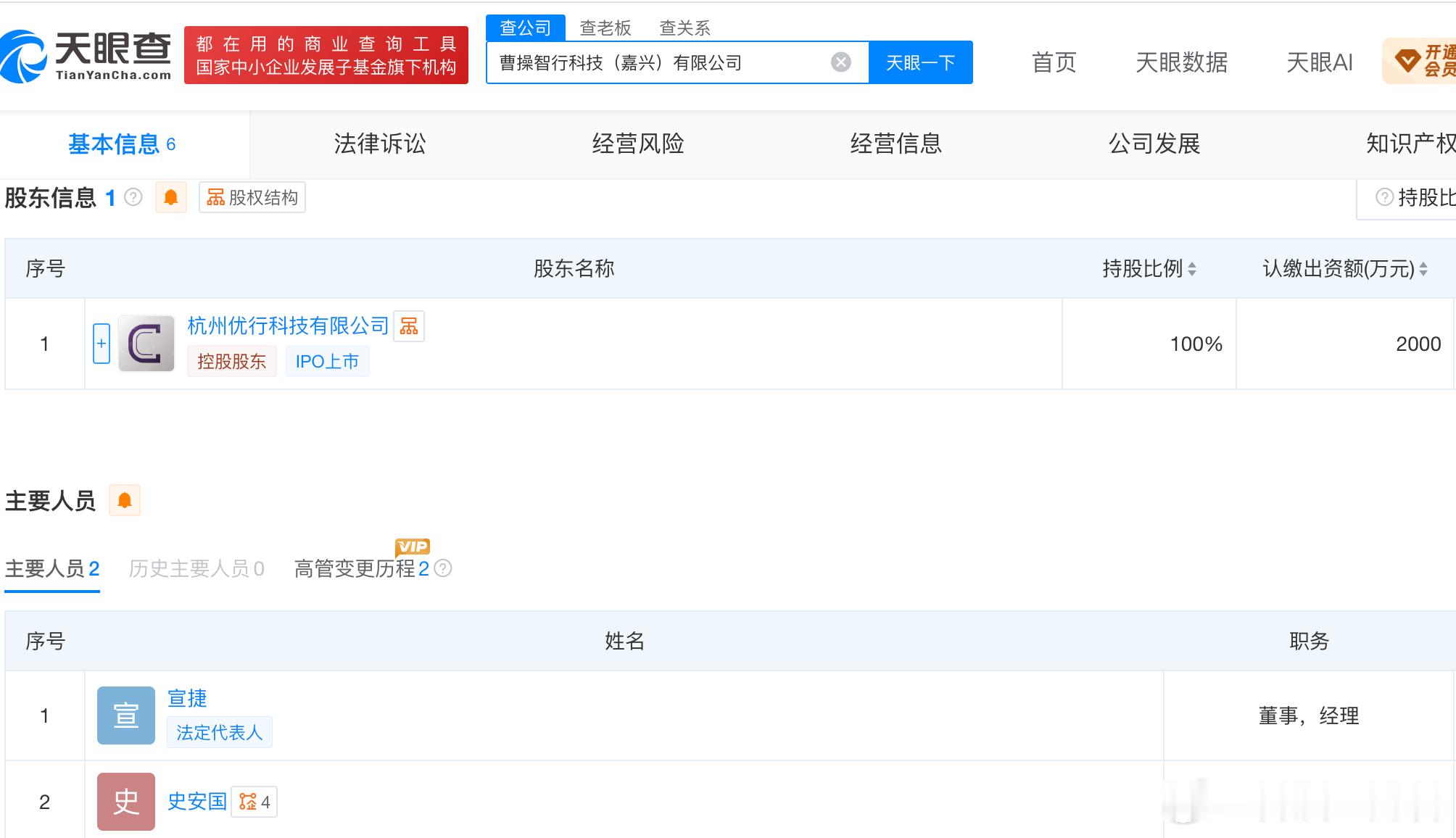Click the 杭州优行科技 company logo thumbnail
The image size is (1456, 838).
tap(146, 344)
